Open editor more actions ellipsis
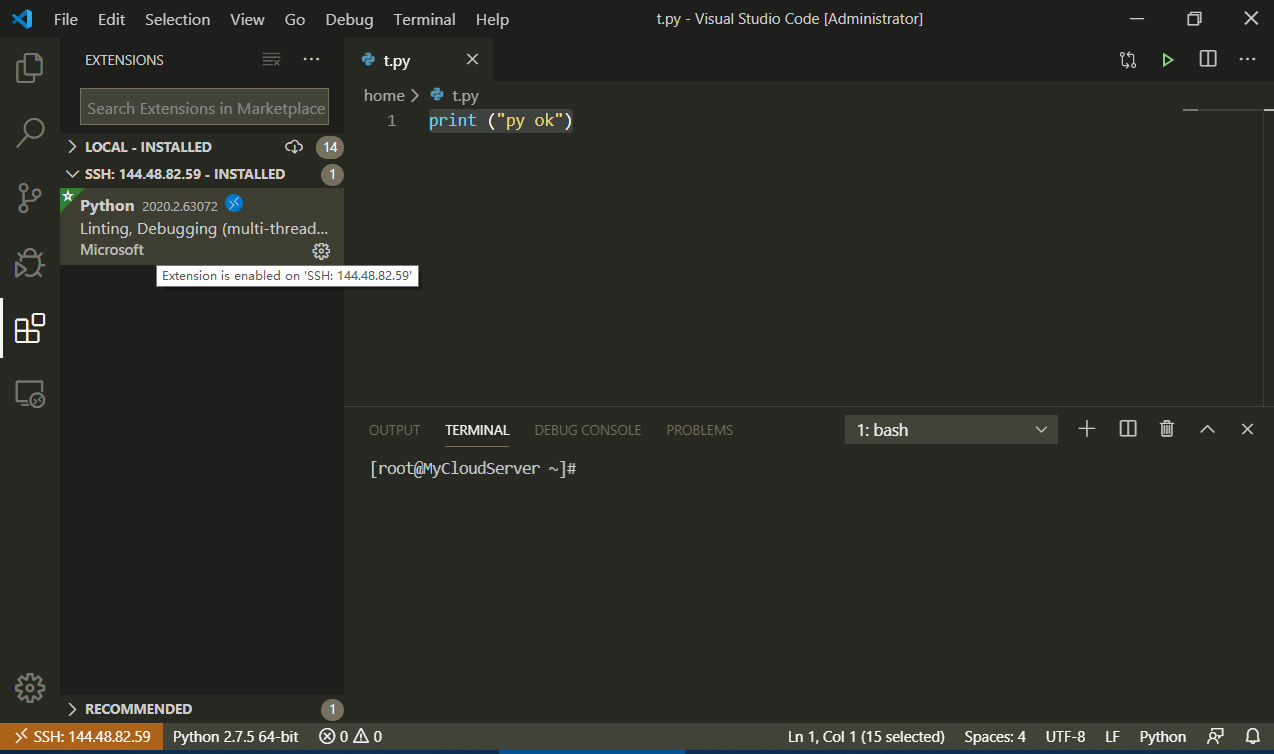 (1247, 60)
